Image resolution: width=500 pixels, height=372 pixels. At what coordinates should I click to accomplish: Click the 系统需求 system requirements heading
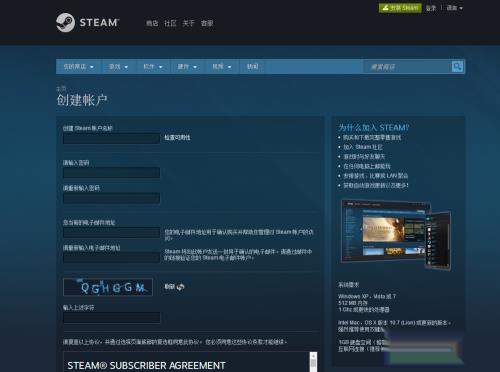[x=349, y=285]
